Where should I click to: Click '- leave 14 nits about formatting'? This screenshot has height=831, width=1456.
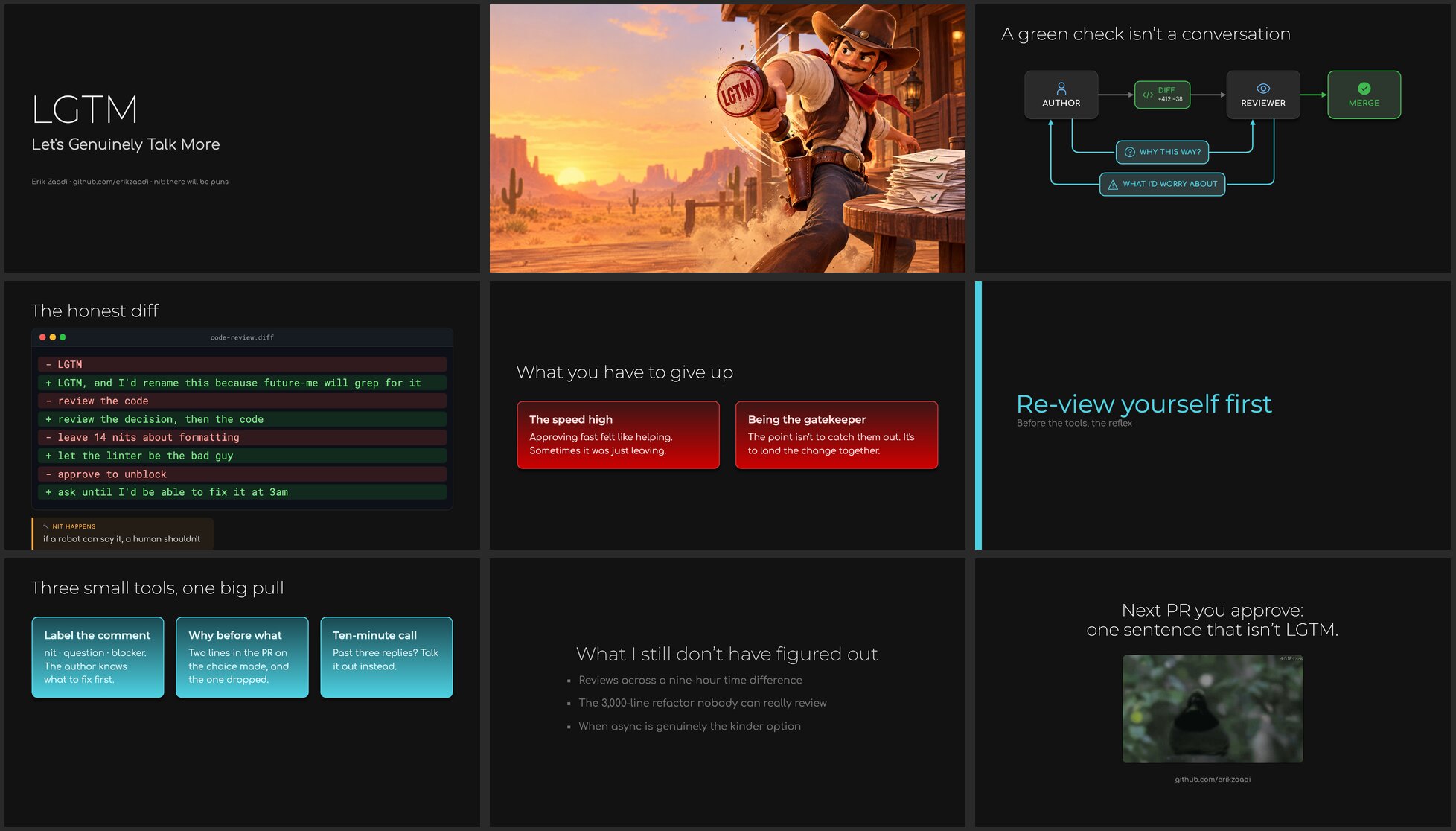[242, 437]
